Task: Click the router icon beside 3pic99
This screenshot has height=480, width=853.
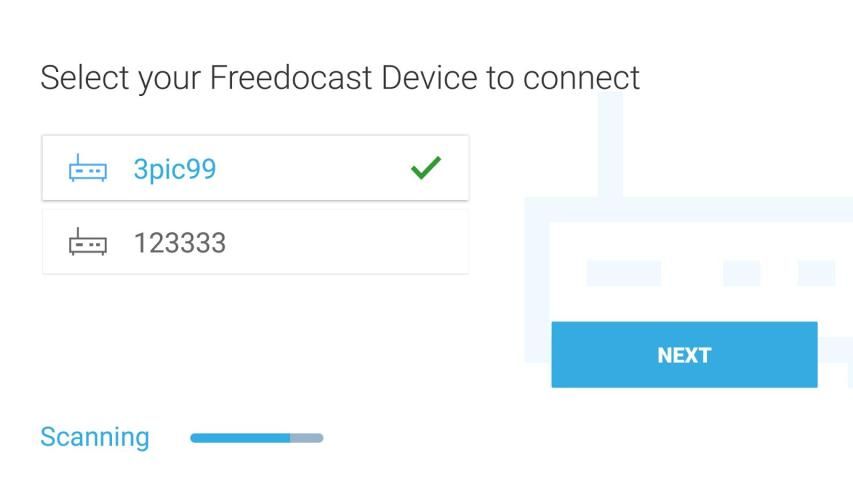Action: 87,169
